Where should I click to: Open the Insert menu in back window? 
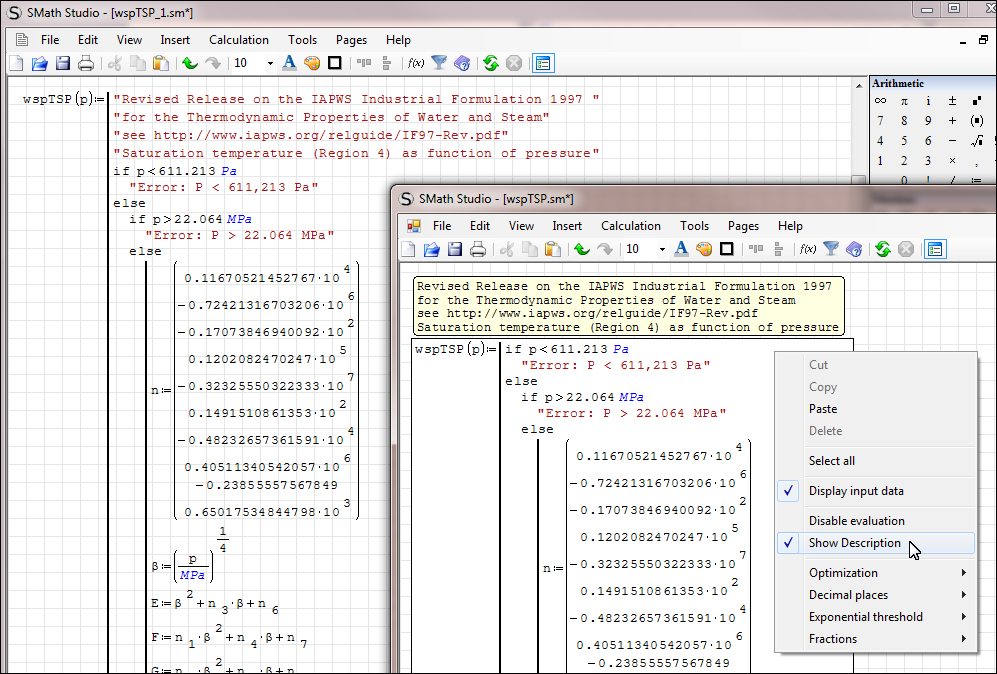click(175, 40)
